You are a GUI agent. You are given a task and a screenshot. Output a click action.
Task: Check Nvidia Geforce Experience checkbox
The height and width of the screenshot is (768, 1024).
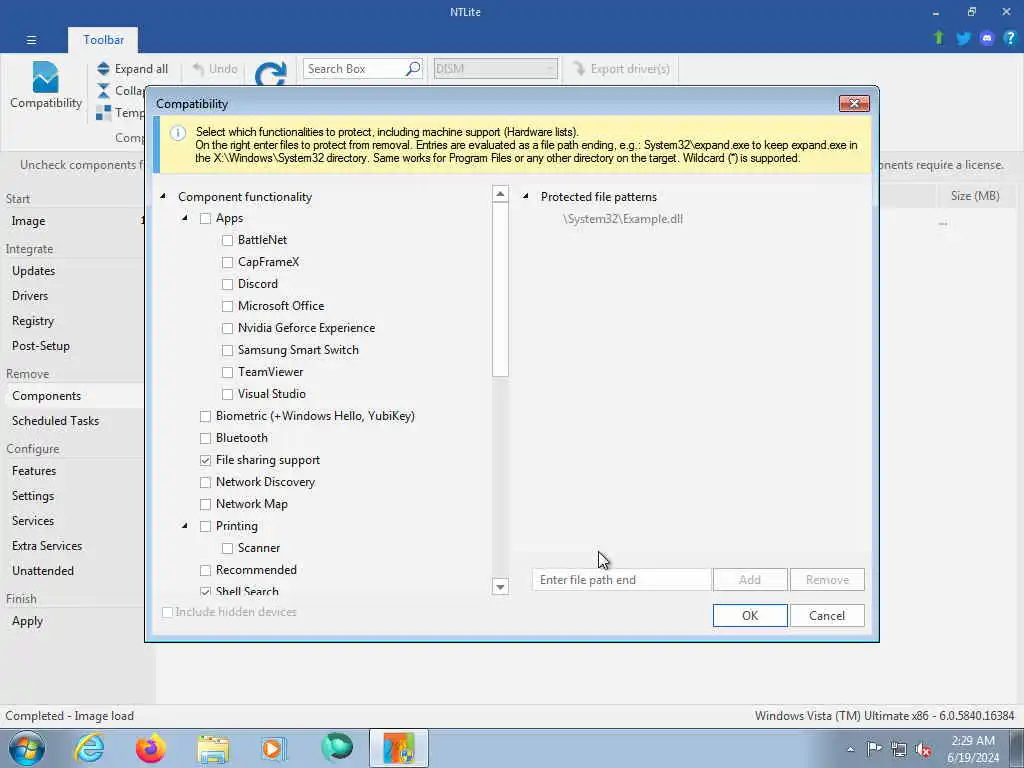tap(227, 328)
